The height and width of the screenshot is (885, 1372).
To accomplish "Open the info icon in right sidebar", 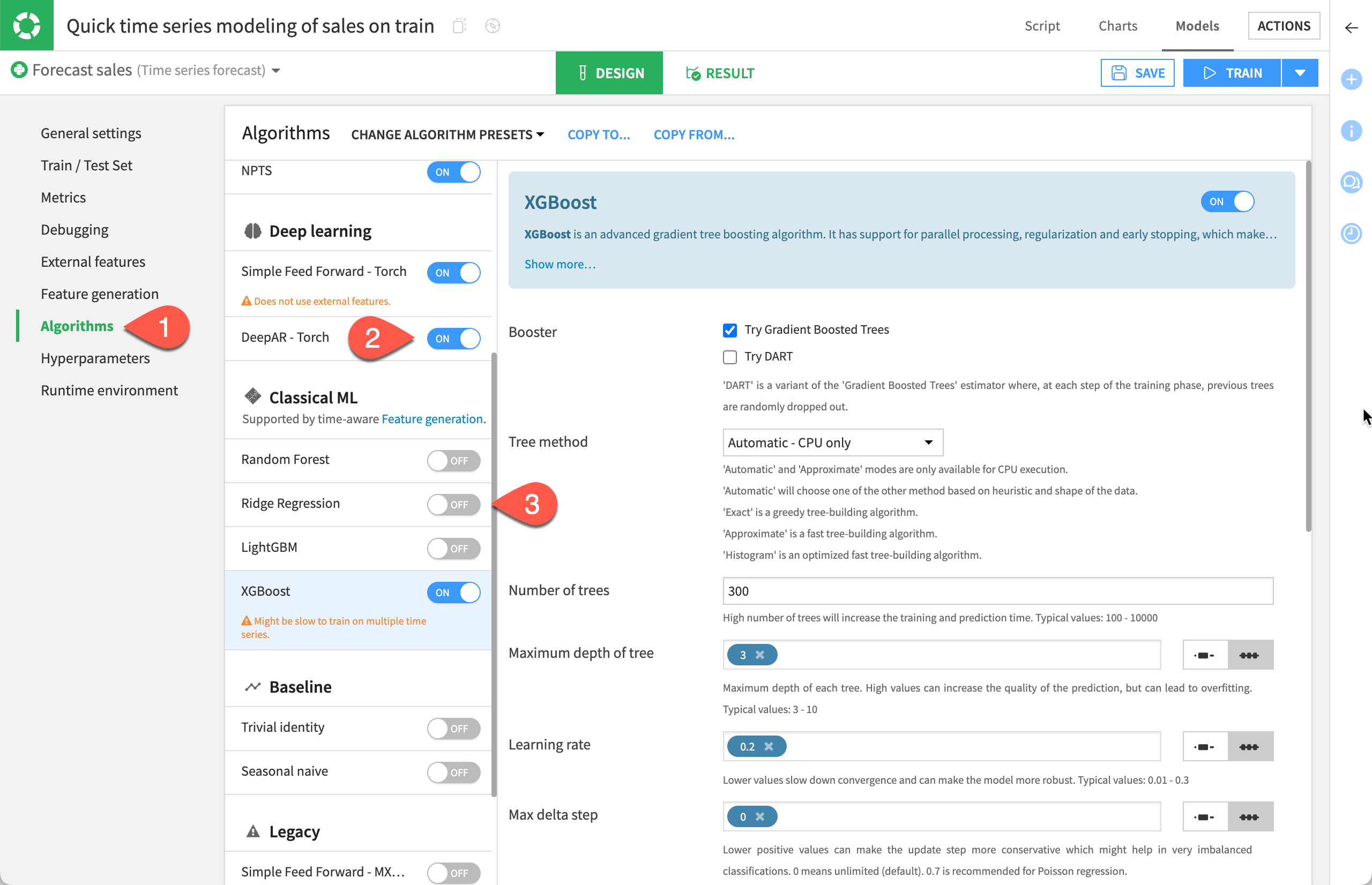I will [x=1351, y=131].
